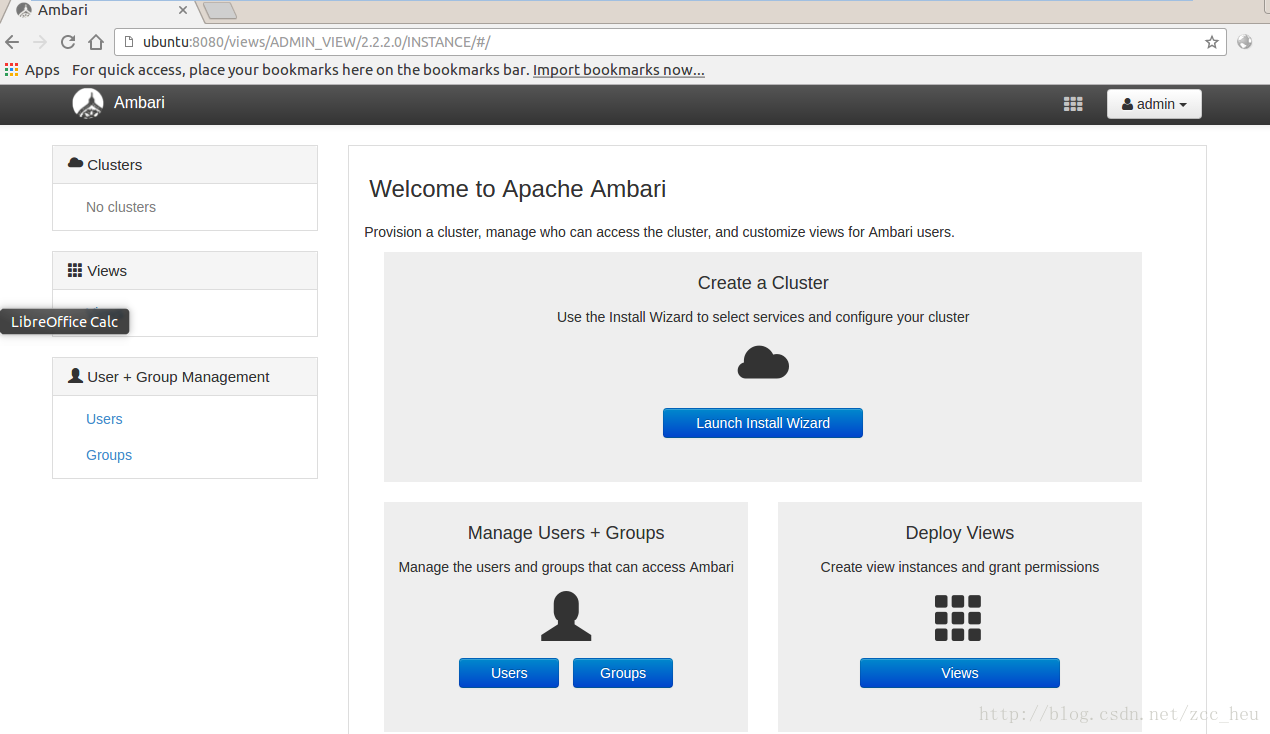The height and width of the screenshot is (734, 1270).
Task: Click the User + Group Management heading
Action: [185, 377]
